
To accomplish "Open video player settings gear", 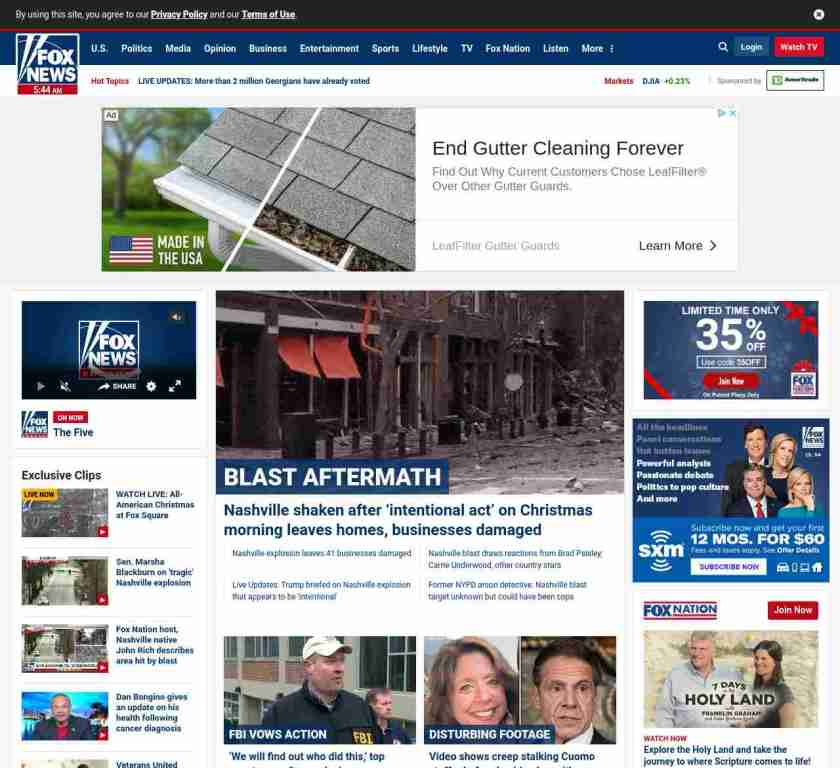I will [152, 386].
